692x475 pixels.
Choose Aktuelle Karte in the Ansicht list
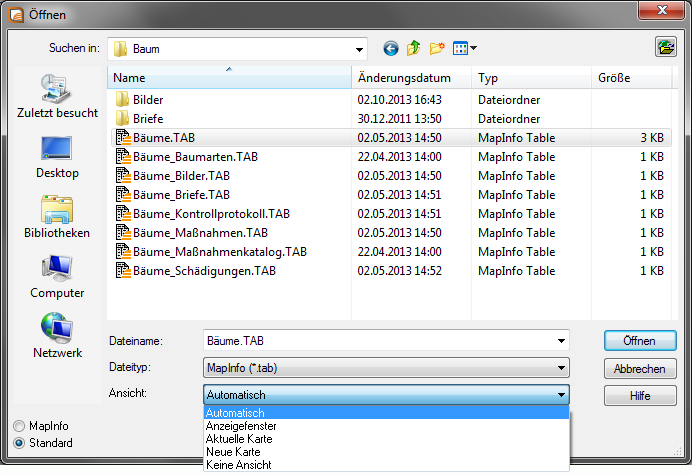tap(386, 439)
